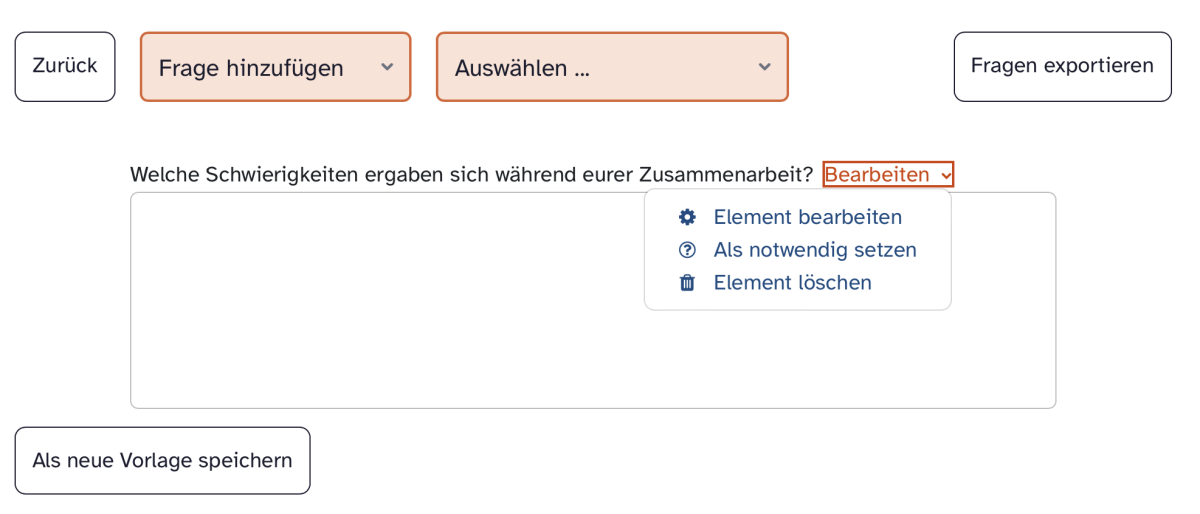Toggle the Bearbeiten action menu
The image size is (1200, 514).
click(888, 175)
